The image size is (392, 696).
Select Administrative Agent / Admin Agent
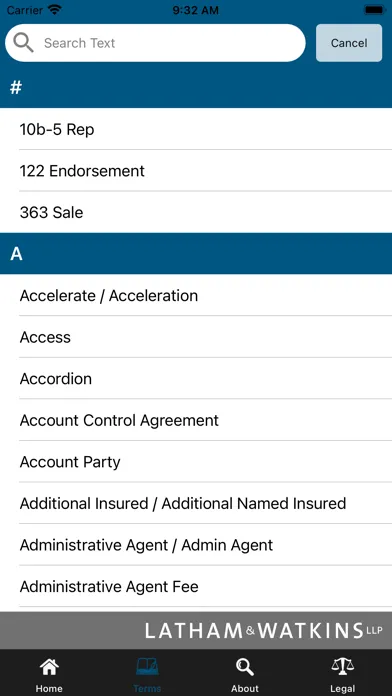point(196,545)
